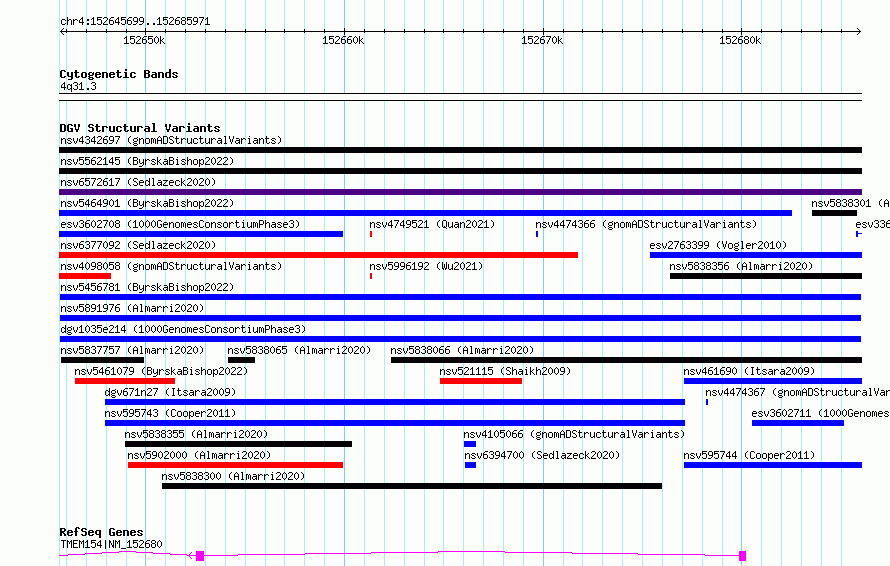The image size is (890, 566).
Task: Select the nsv5902000 Almarri2020 red bar
Action: [236, 465]
